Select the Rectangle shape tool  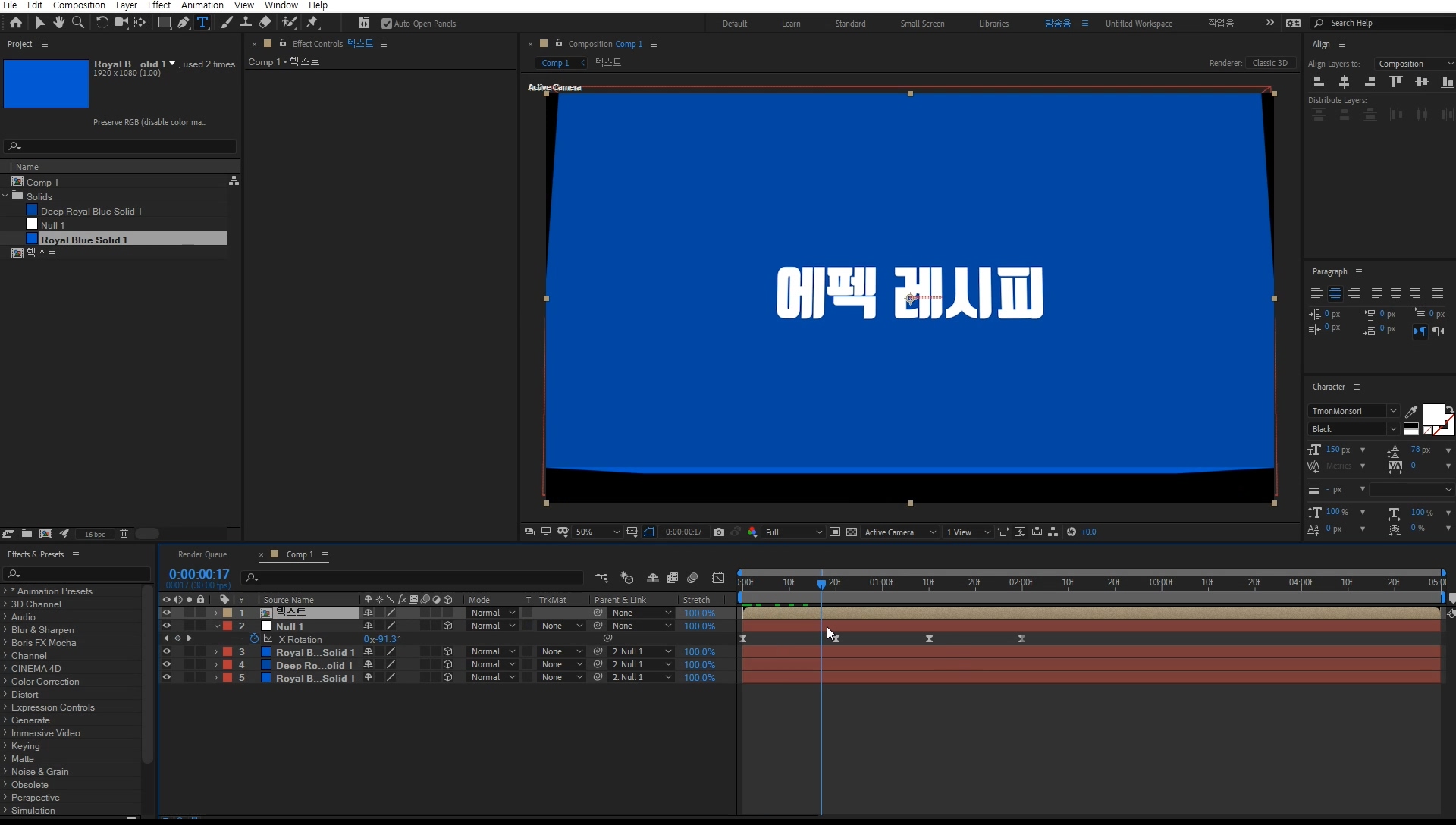pos(164,23)
